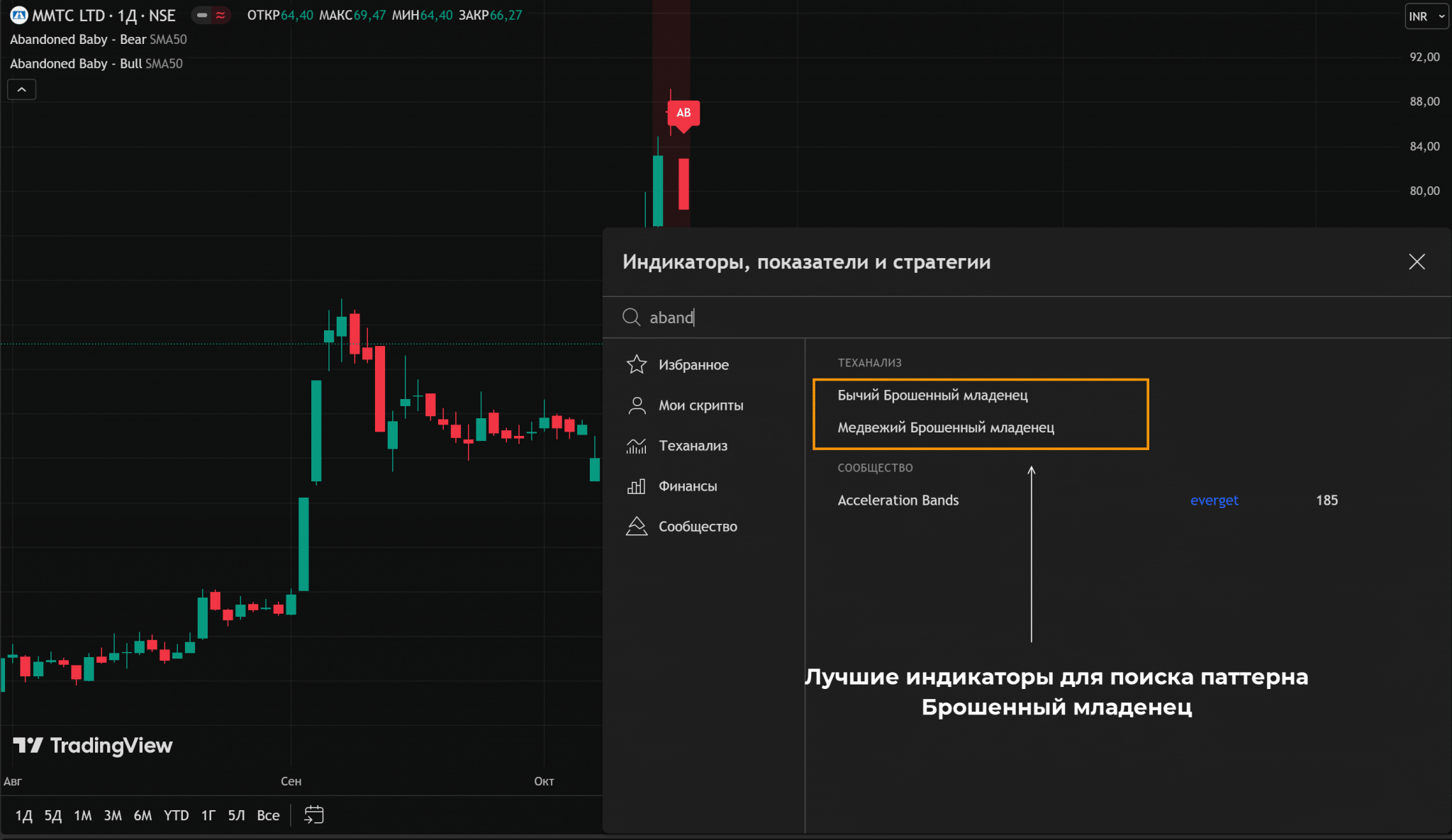Click the MMTC symbol logo icon
This screenshot has width=1452, height=840.
point(19,16)
